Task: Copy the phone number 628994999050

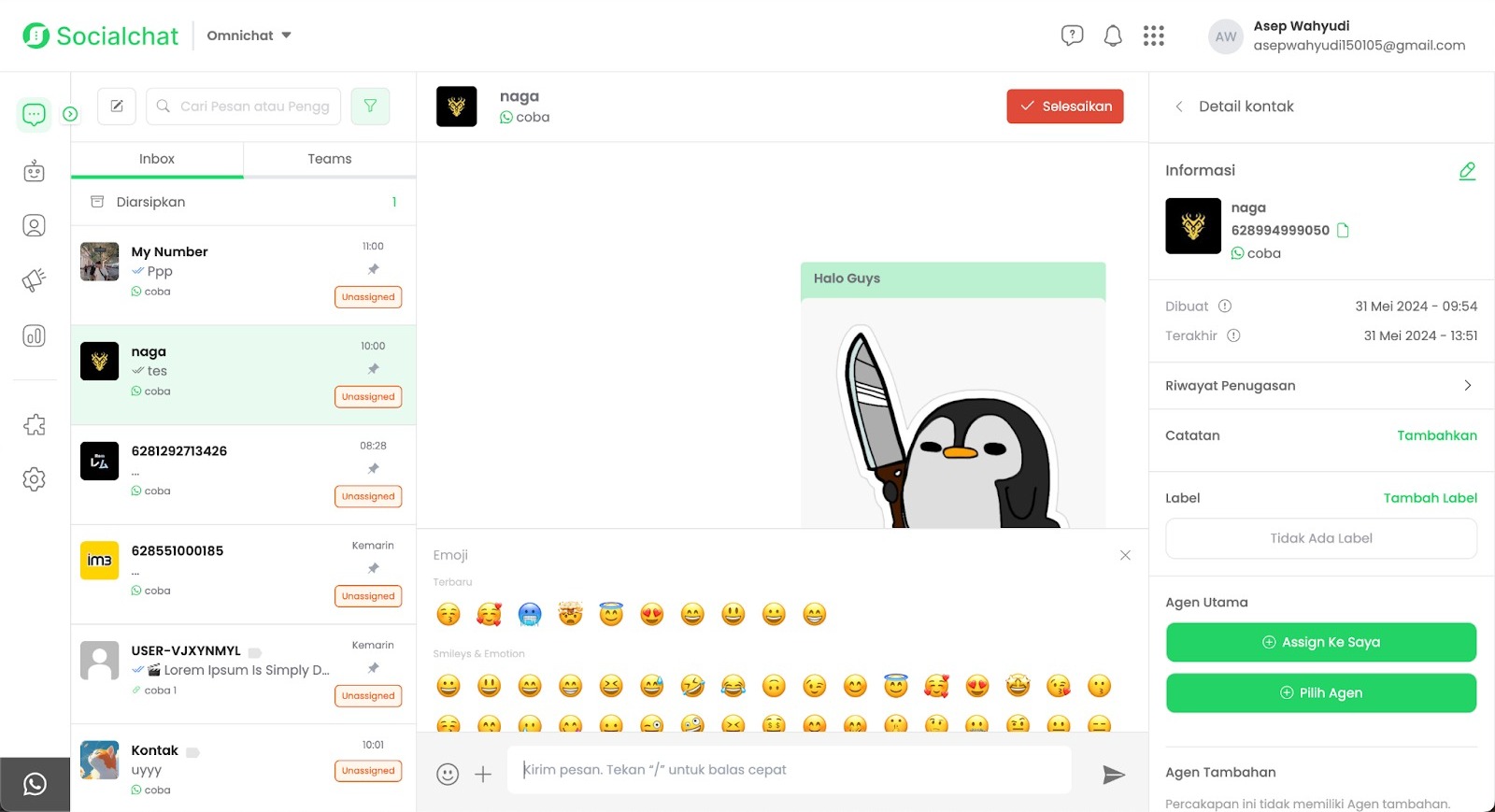Action: tap(1343, 231)
